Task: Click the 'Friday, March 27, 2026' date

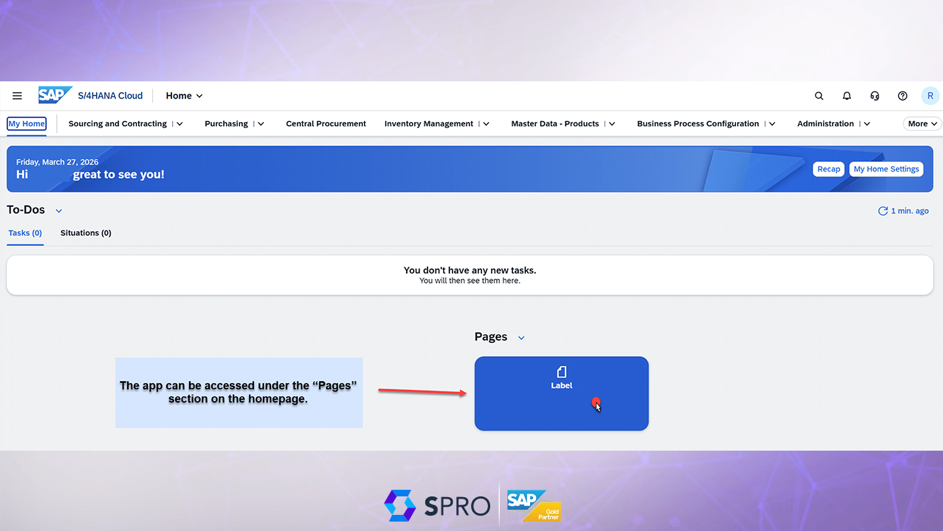Action: [57, 162]
